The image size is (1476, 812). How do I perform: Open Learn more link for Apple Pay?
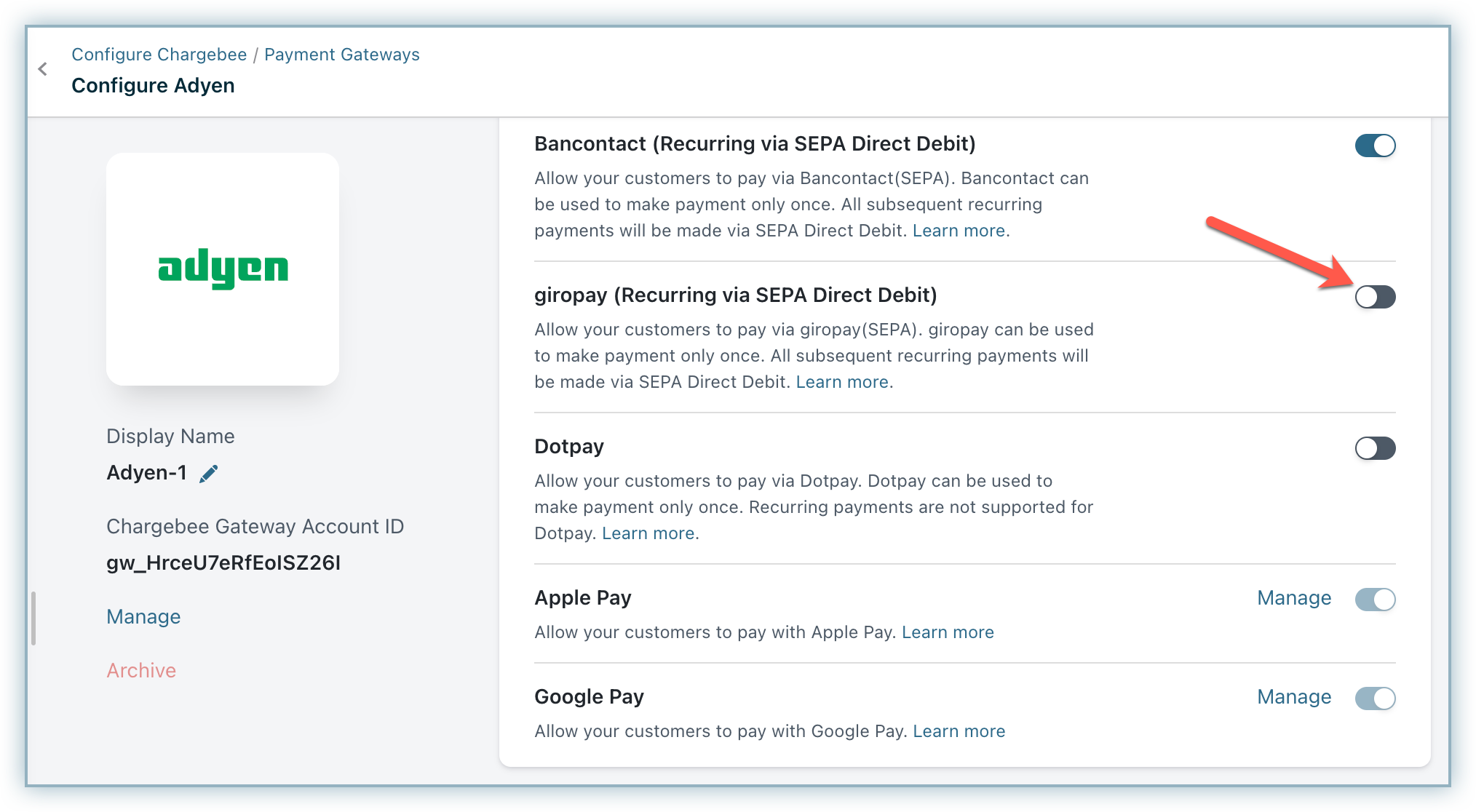[948, 632]
